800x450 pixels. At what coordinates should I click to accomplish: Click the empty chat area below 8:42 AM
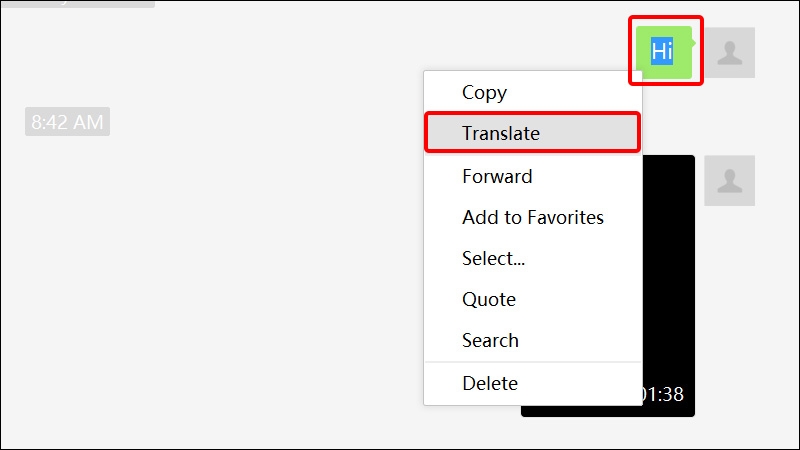(x=200, y=280)
